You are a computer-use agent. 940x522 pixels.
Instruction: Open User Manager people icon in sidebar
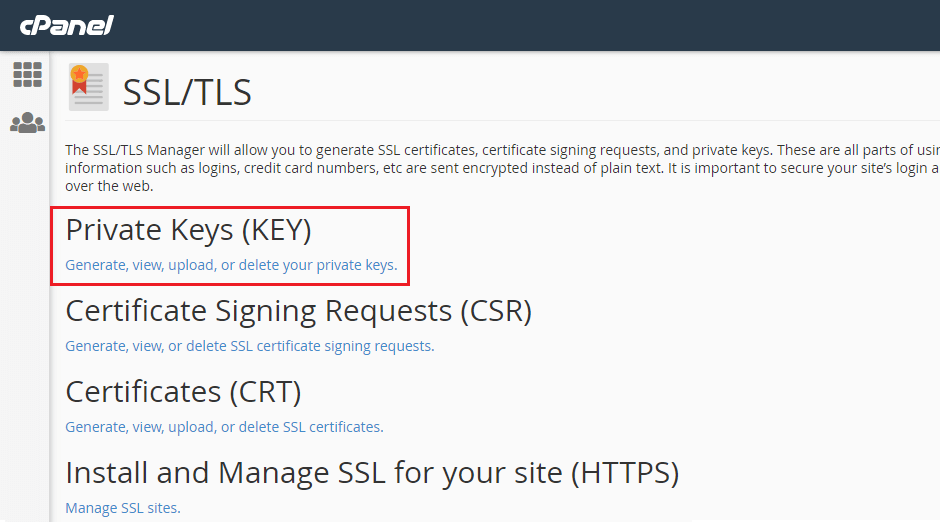pos(27,123)
